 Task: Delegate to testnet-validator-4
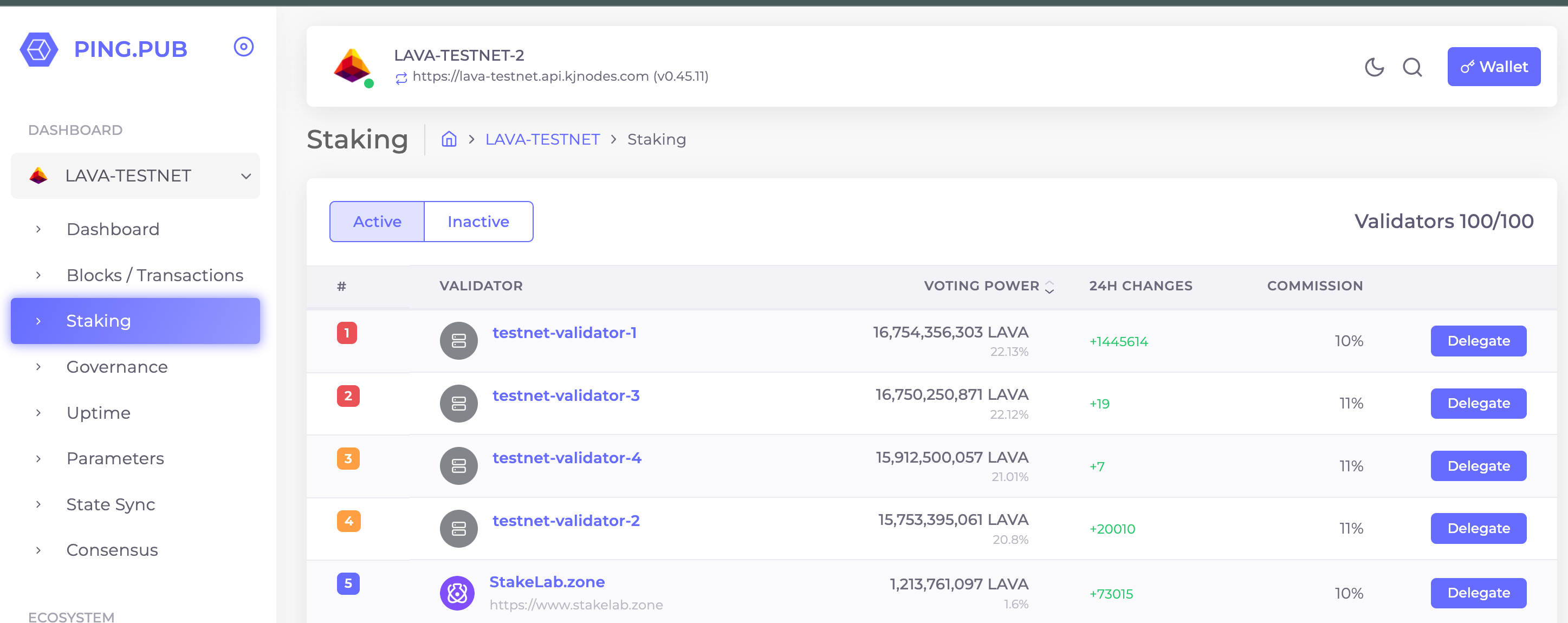click(x=1478, y=466)
